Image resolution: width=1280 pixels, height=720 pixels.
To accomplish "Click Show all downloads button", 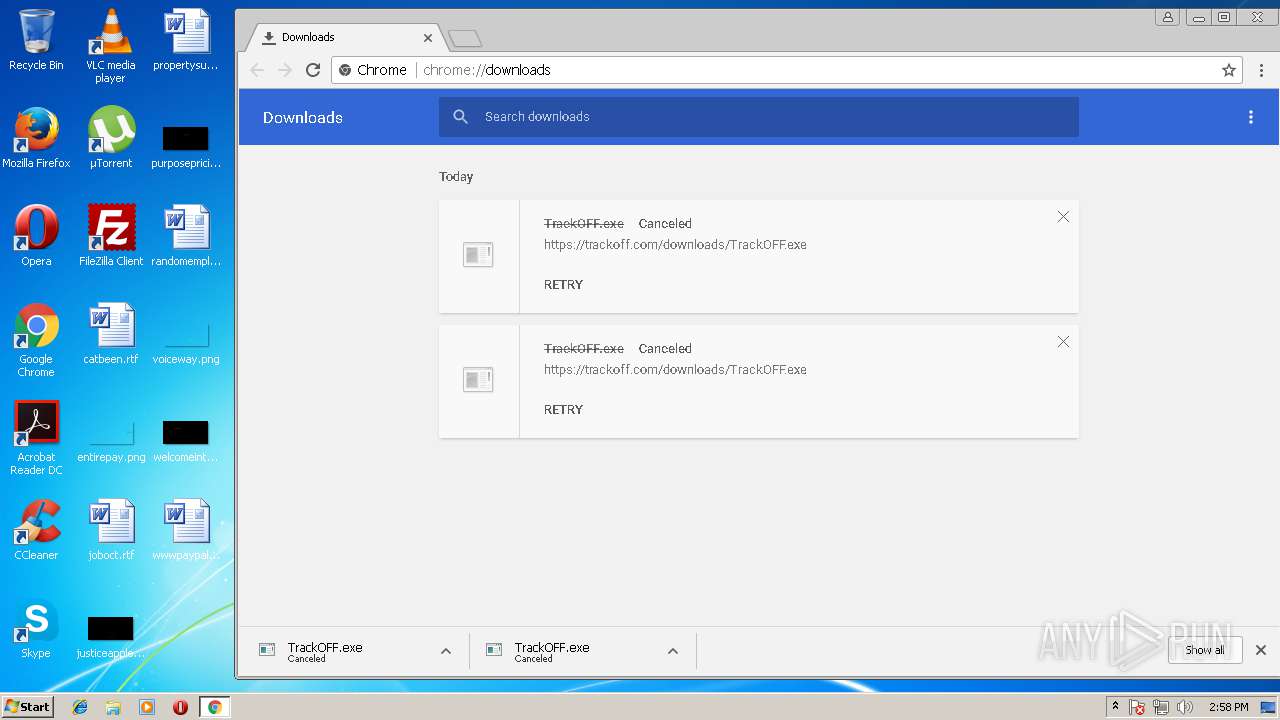I will [1205, 650].
